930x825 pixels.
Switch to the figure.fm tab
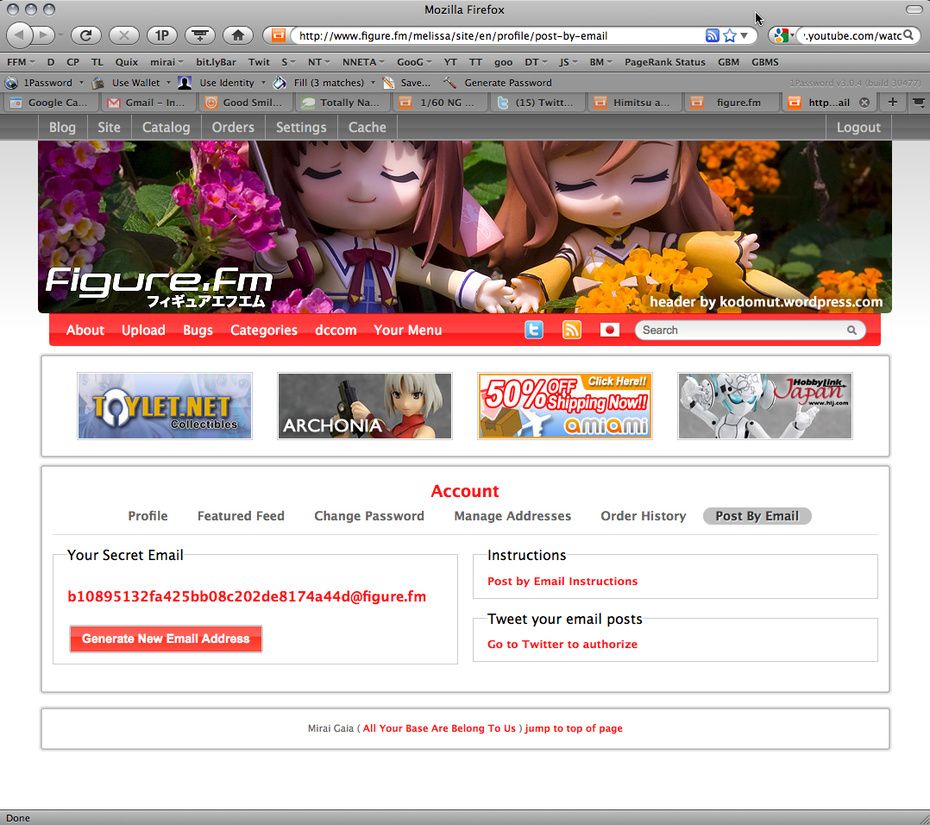732,103
